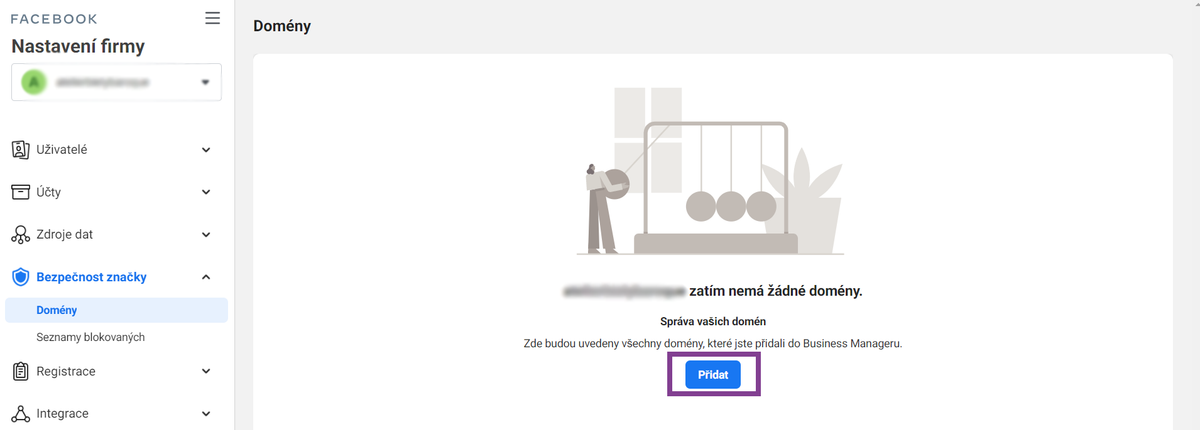Click the Bezpečnost značky shield icon
The width and height of the screenshot is (1200, 430).
tap(20, 277)
